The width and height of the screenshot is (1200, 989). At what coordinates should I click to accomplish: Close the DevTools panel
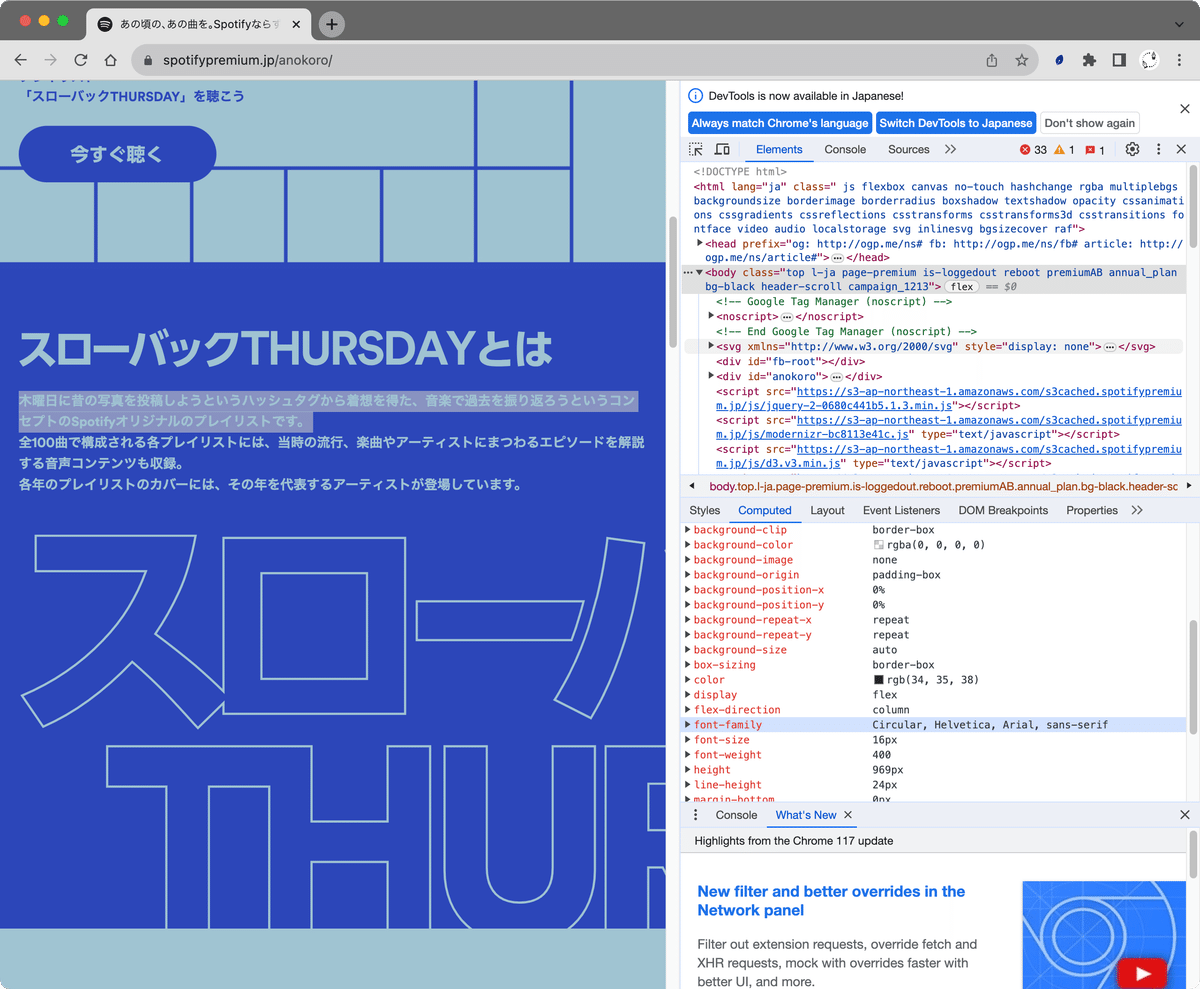coord(1181,149)
